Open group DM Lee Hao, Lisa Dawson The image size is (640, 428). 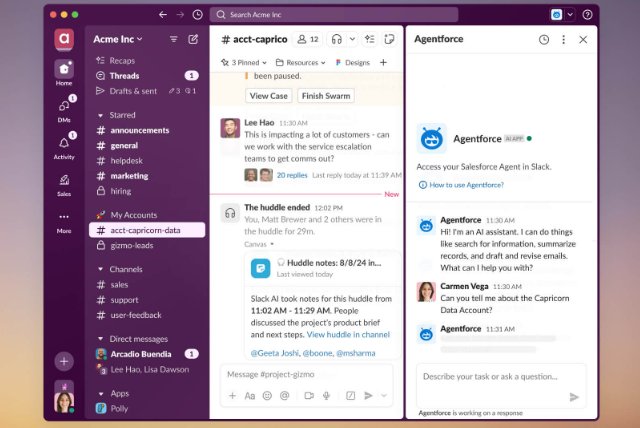[147, 369]
